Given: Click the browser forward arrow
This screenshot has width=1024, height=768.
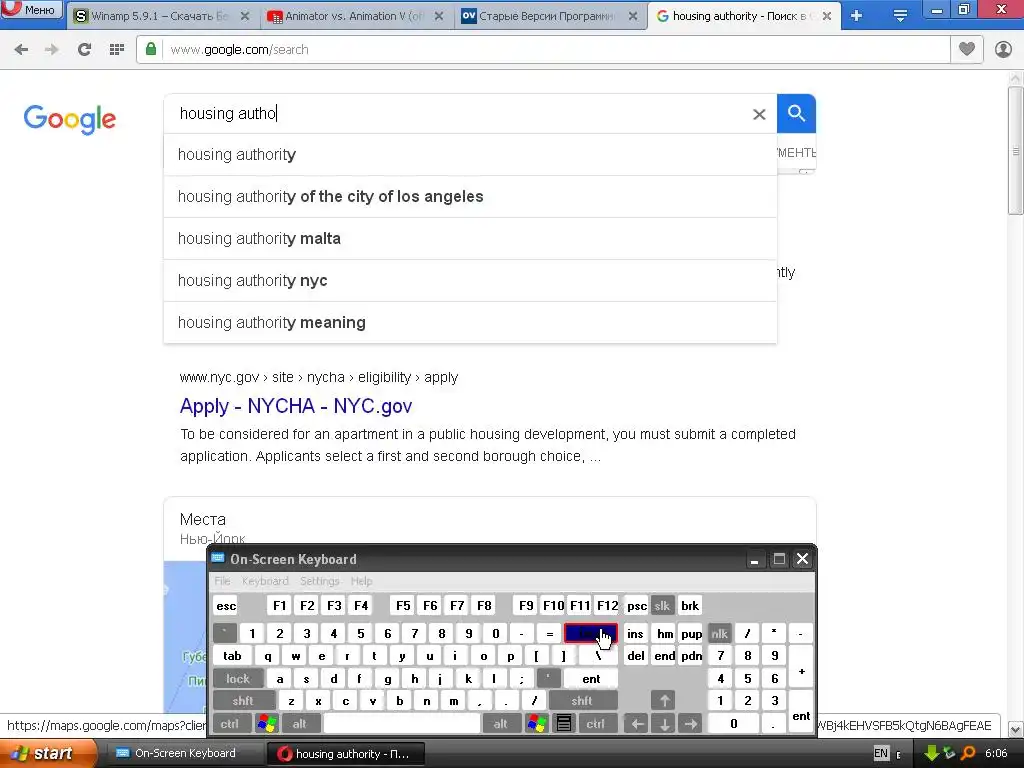Looking at the screenshot, I should click(x=51, y=50).
